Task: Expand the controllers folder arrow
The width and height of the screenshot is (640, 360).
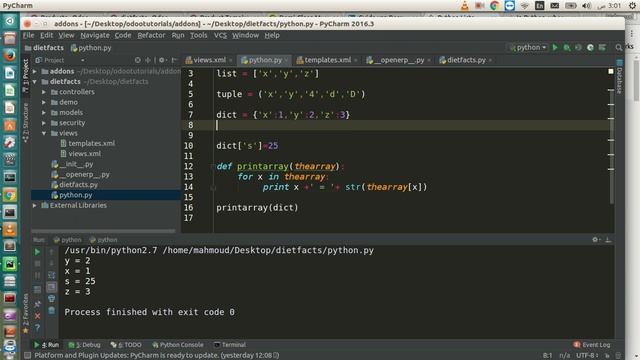Action: [44, 92]
